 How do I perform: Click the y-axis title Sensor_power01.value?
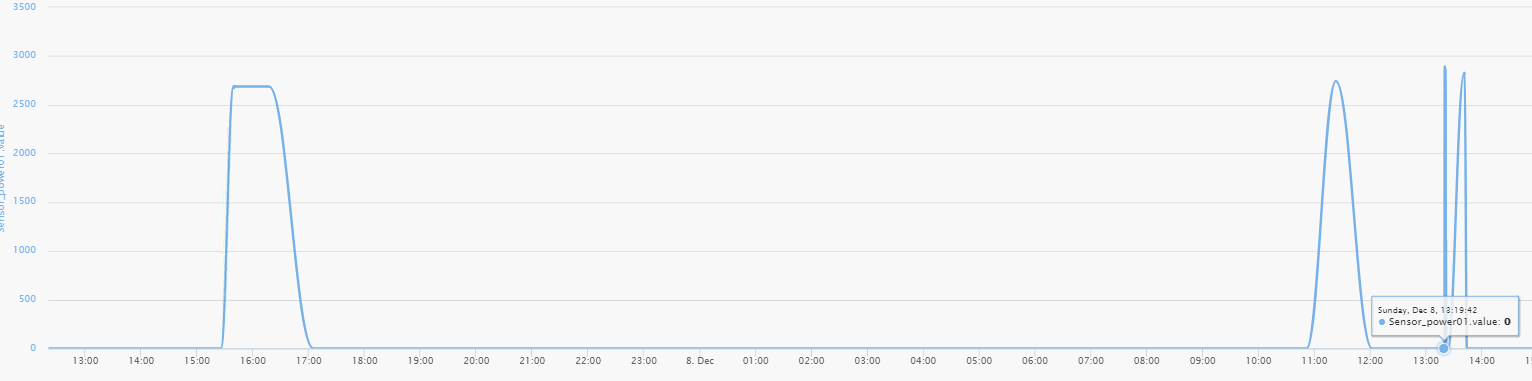click(x=4, y=178)
